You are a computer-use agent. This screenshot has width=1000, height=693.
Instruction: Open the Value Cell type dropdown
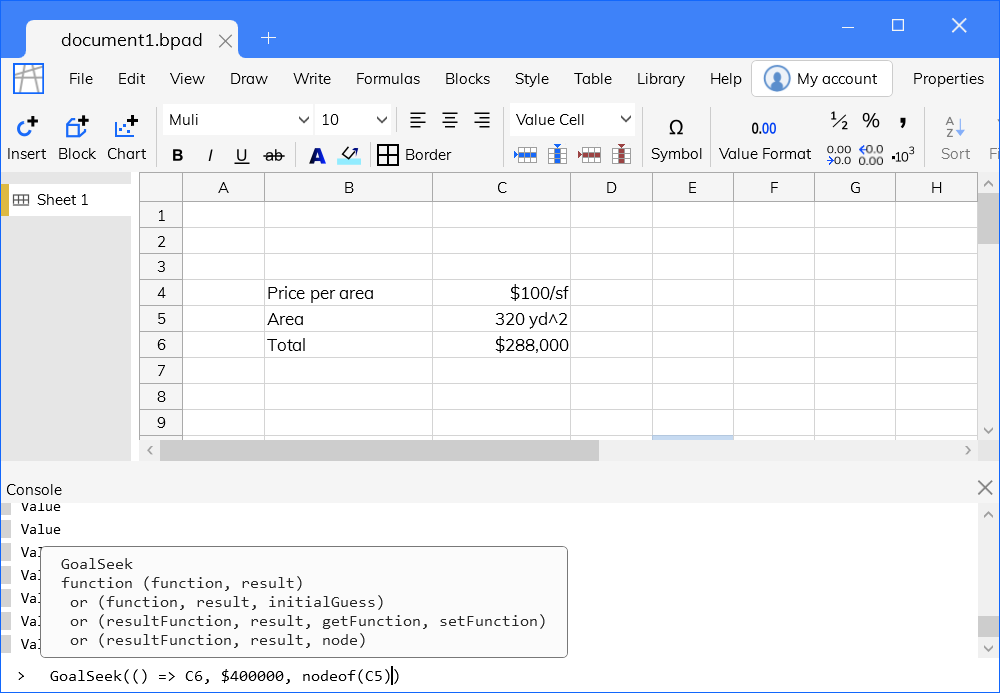(x=573, y=120)
